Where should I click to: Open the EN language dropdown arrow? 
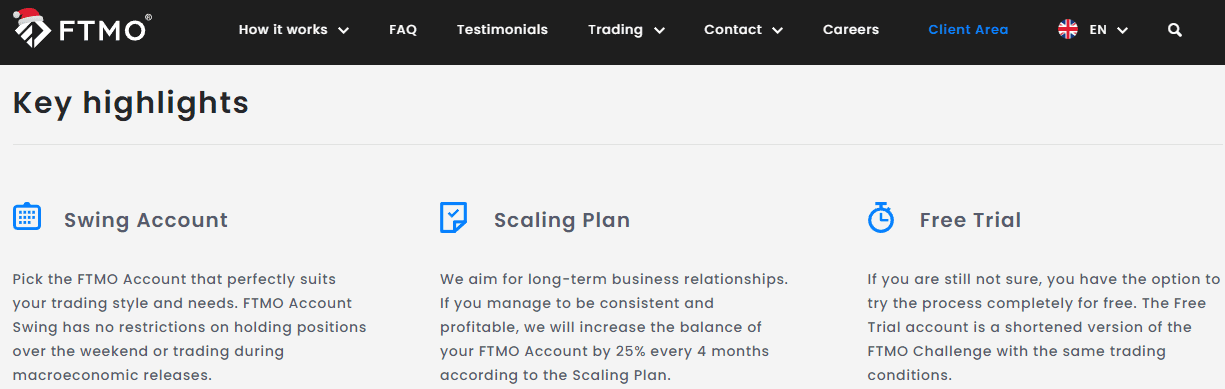click(1122, 31)
